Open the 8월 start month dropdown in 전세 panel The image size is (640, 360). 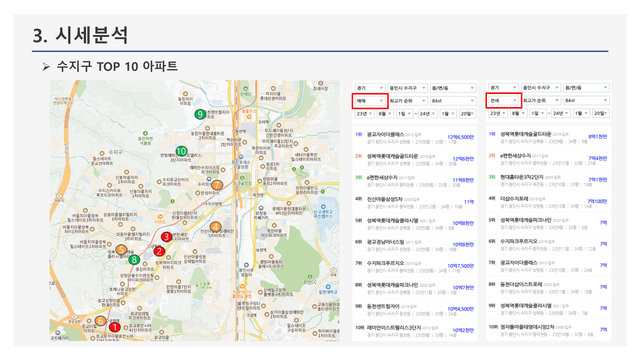pos(518,113)
